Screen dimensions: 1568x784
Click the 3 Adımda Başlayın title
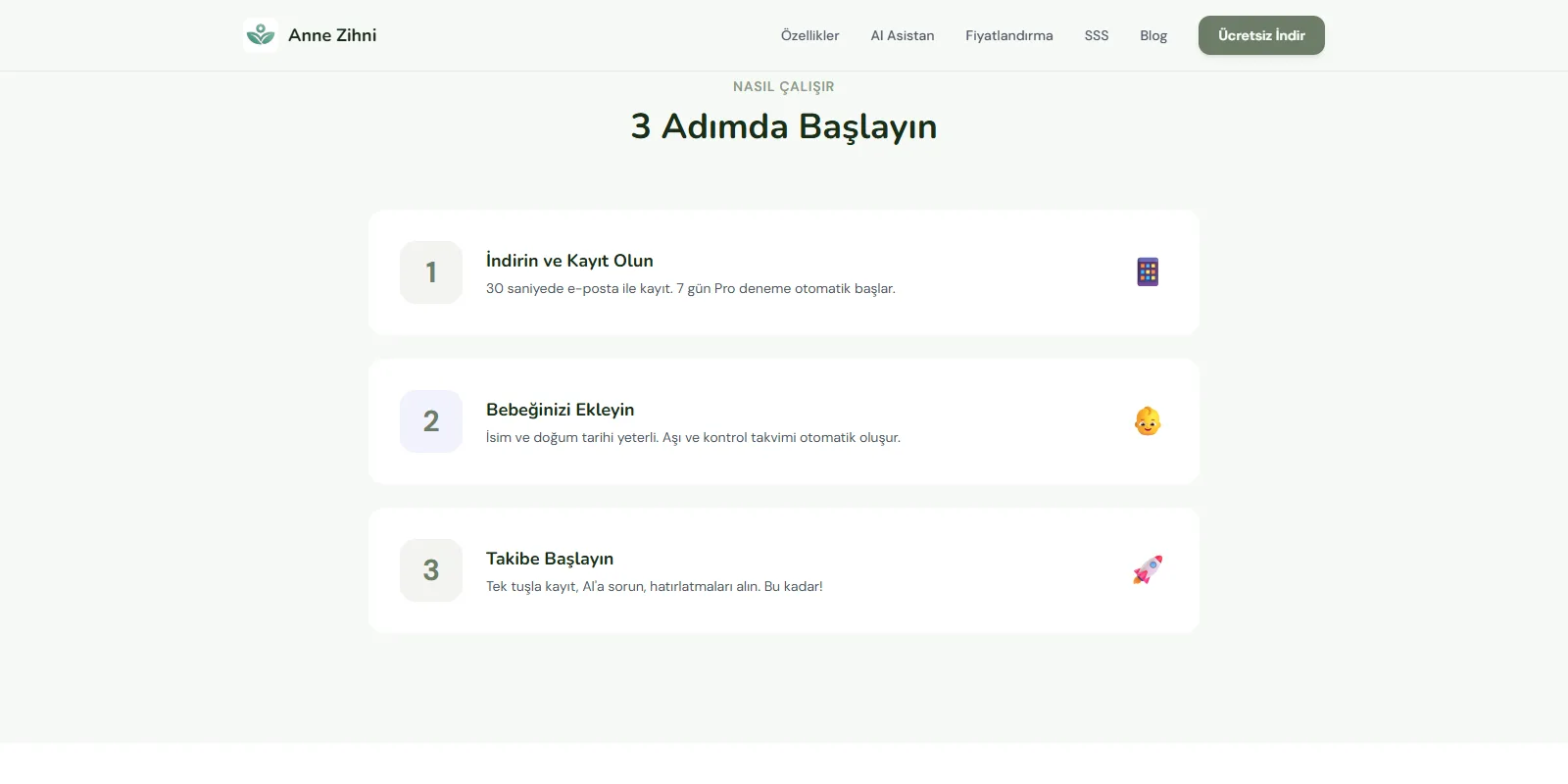click(x=784, y=126)
